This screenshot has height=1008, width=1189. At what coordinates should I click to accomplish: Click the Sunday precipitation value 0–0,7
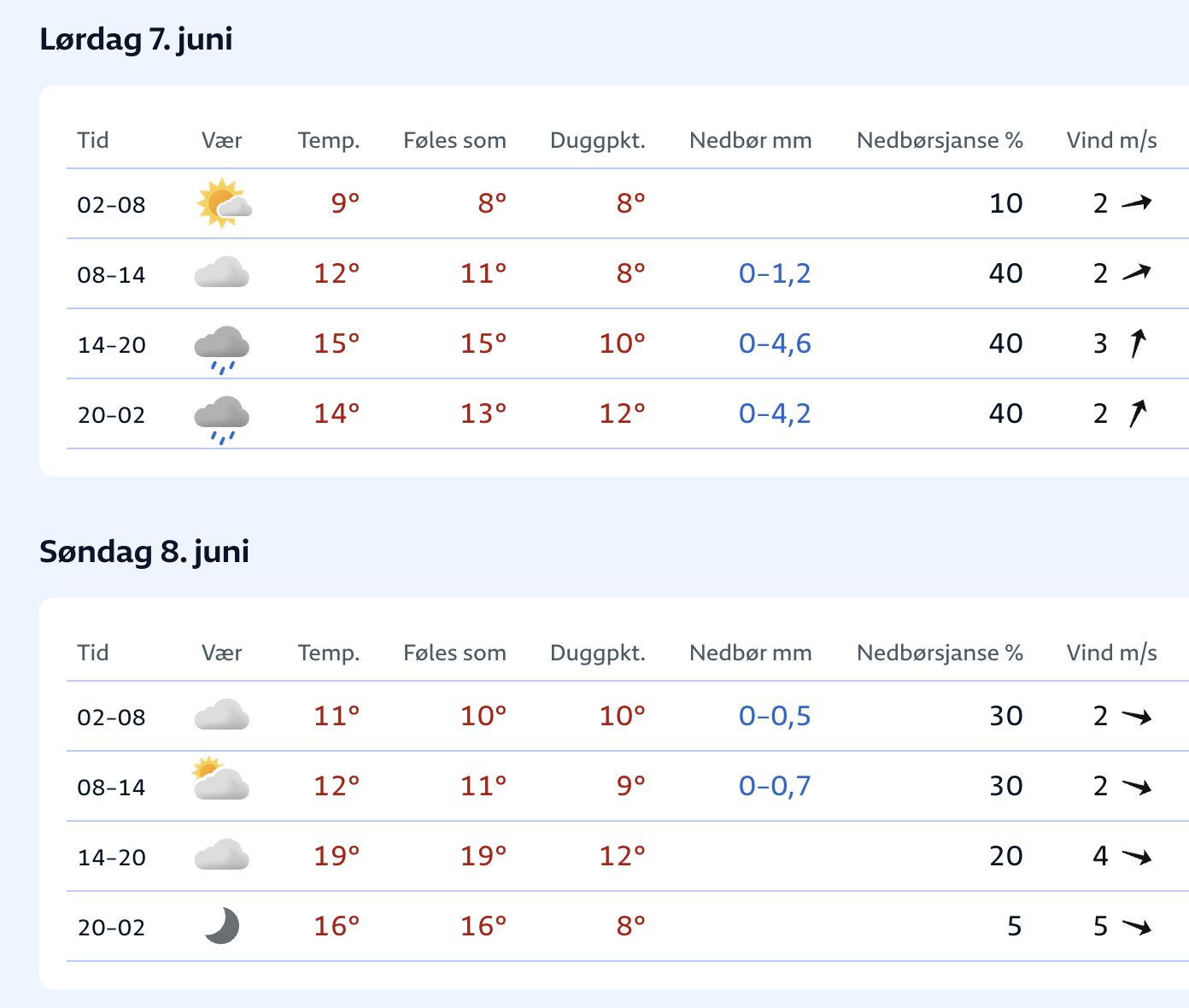(775, 786)
